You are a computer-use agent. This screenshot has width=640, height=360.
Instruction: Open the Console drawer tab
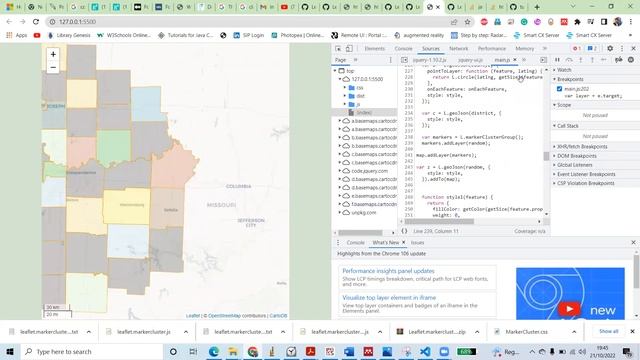click(x=355, y=242)
